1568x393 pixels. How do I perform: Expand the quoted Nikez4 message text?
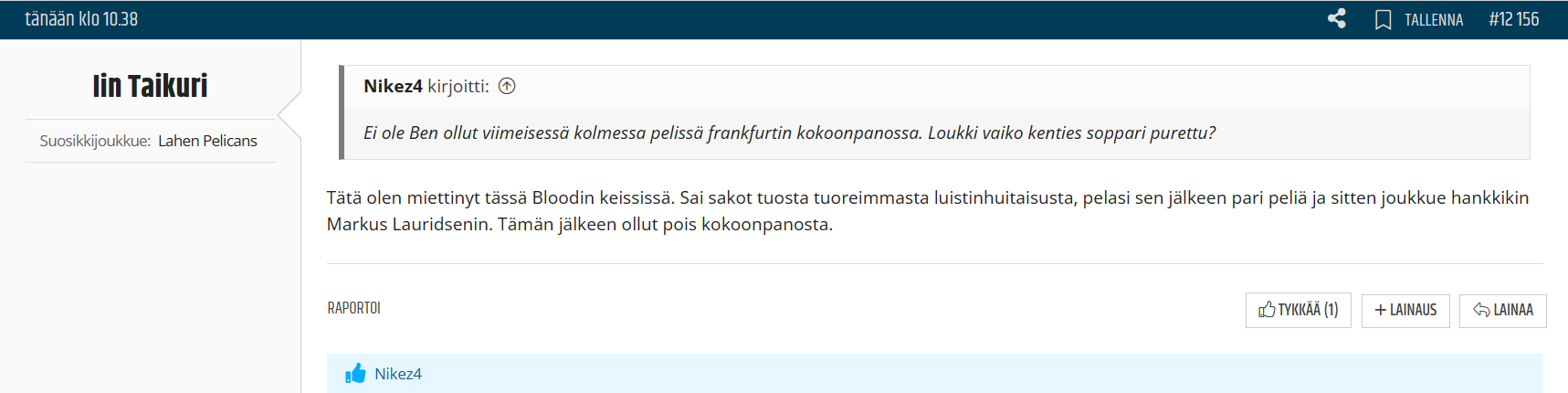(790, 133)
